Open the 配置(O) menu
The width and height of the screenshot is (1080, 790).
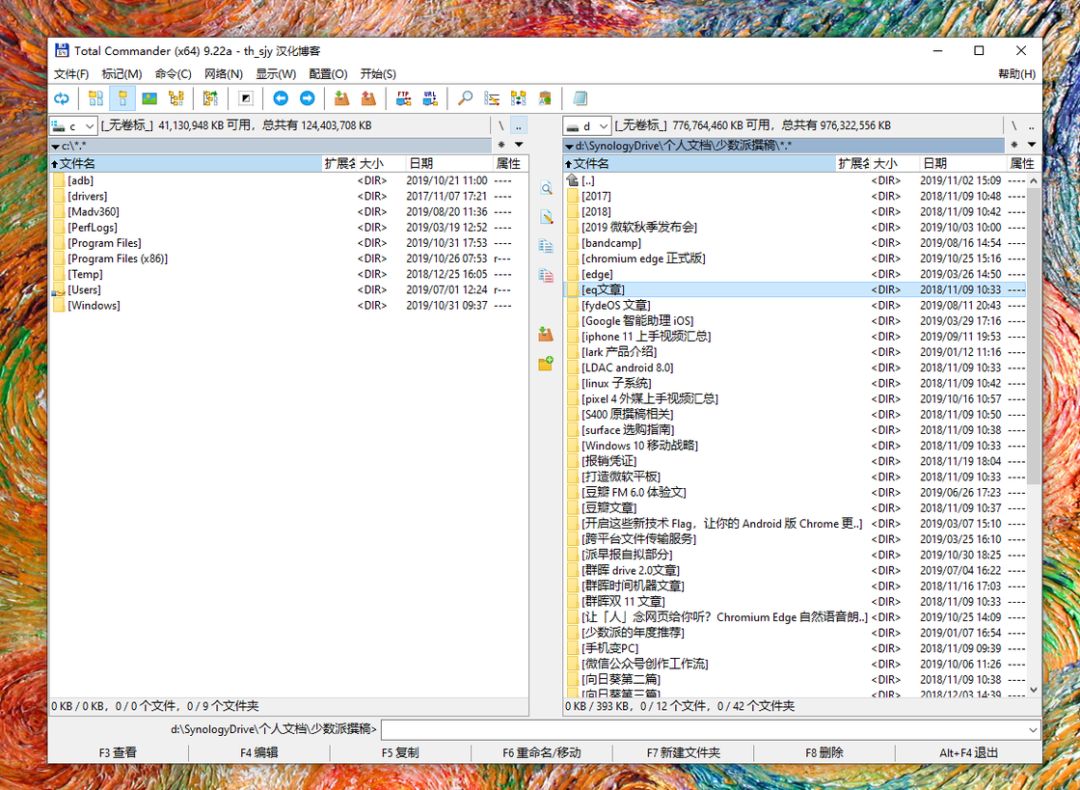(328, 74)
